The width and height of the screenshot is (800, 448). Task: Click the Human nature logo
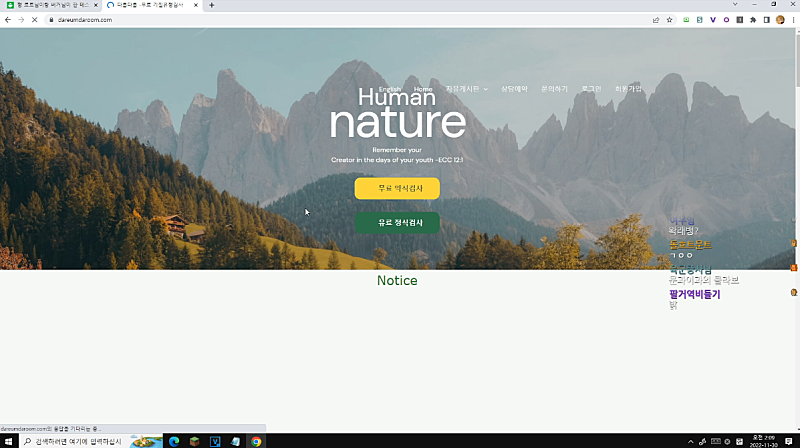click(397, 113)
